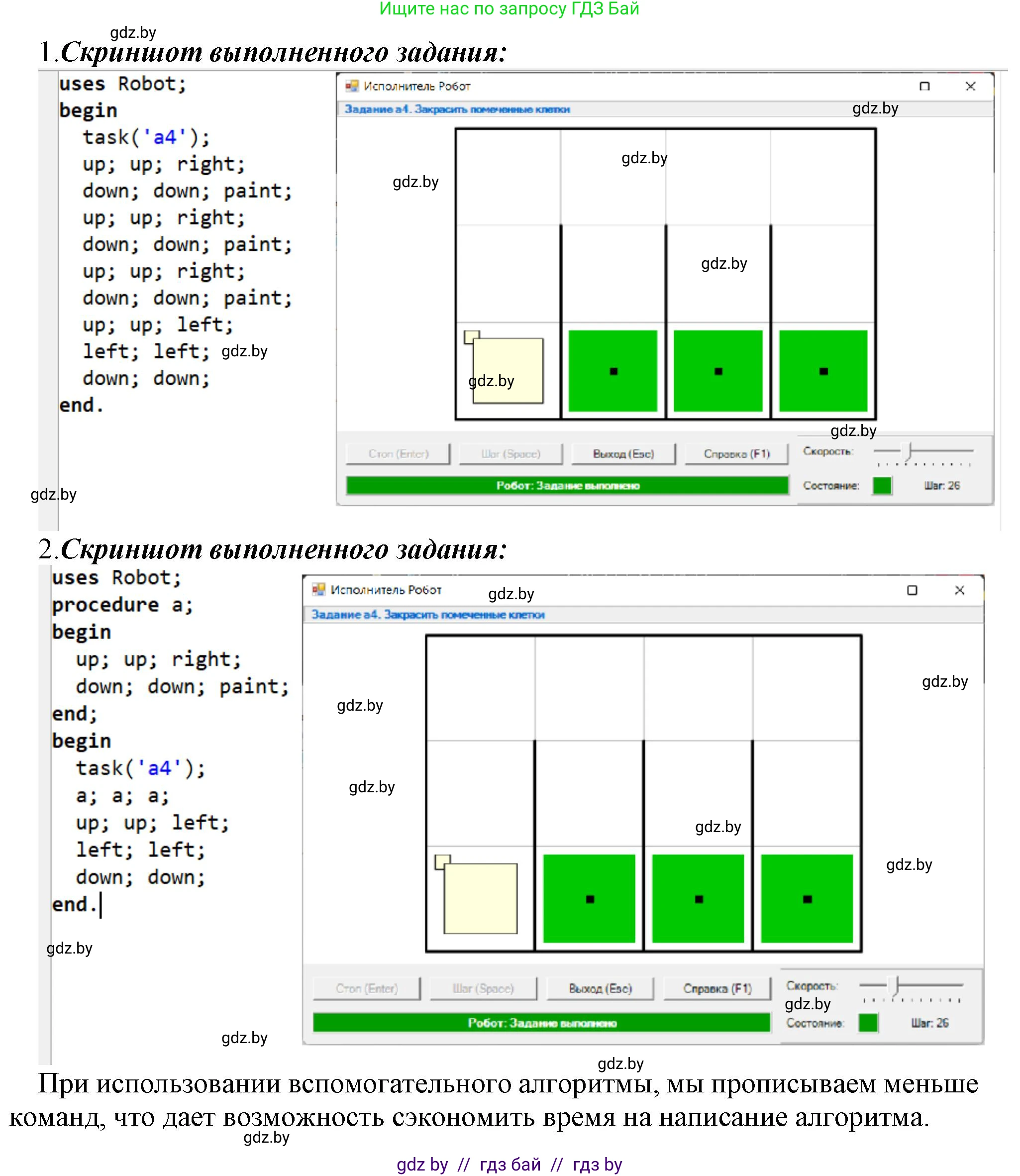The image size is (1020, 1176).
Task: Click the second window's title bar app icon
Action: pyautogui.click(x=319, y=590)
